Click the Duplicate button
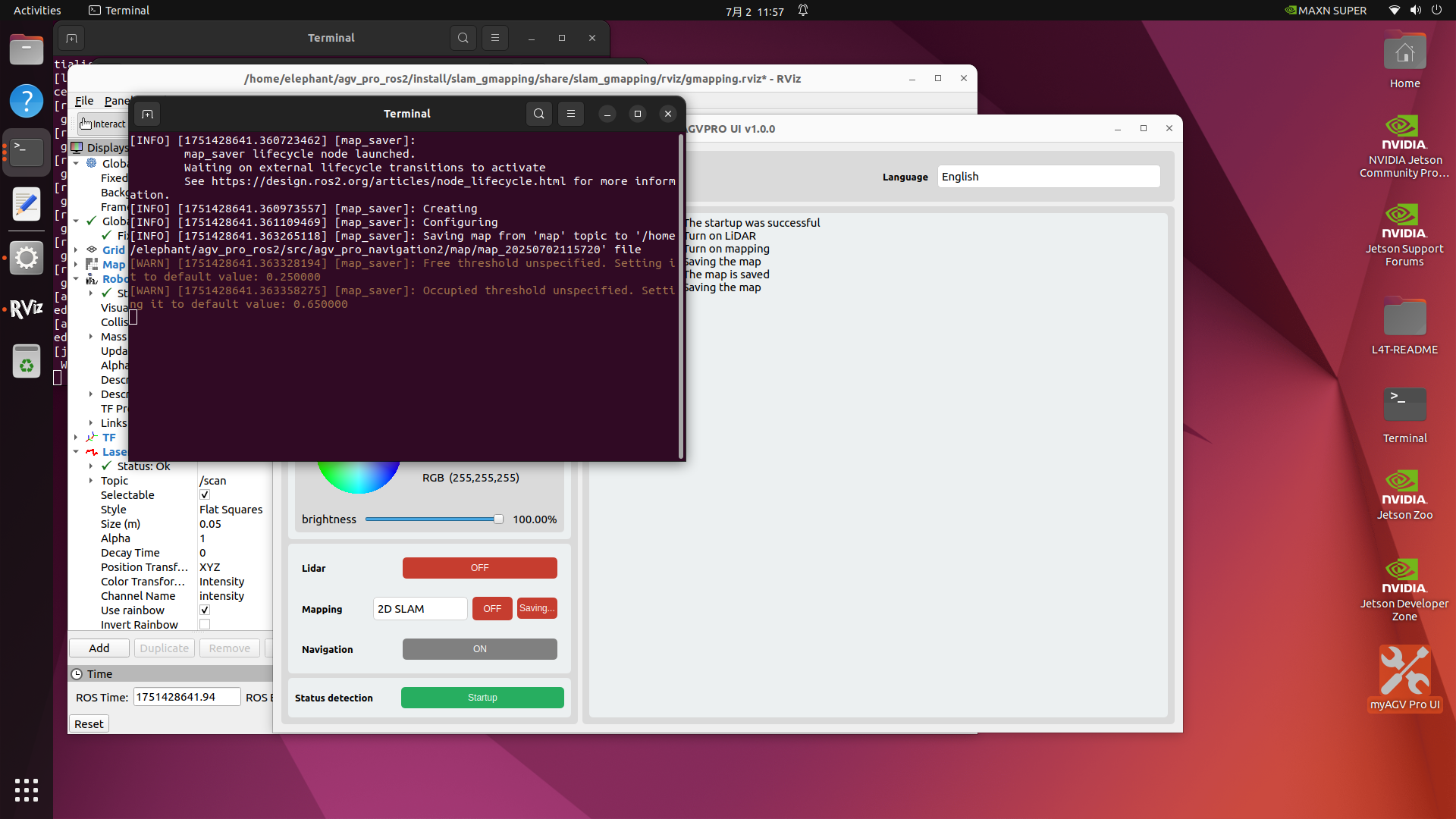The height and width of the screenshot is (819, 1456). tap(164, 648)
